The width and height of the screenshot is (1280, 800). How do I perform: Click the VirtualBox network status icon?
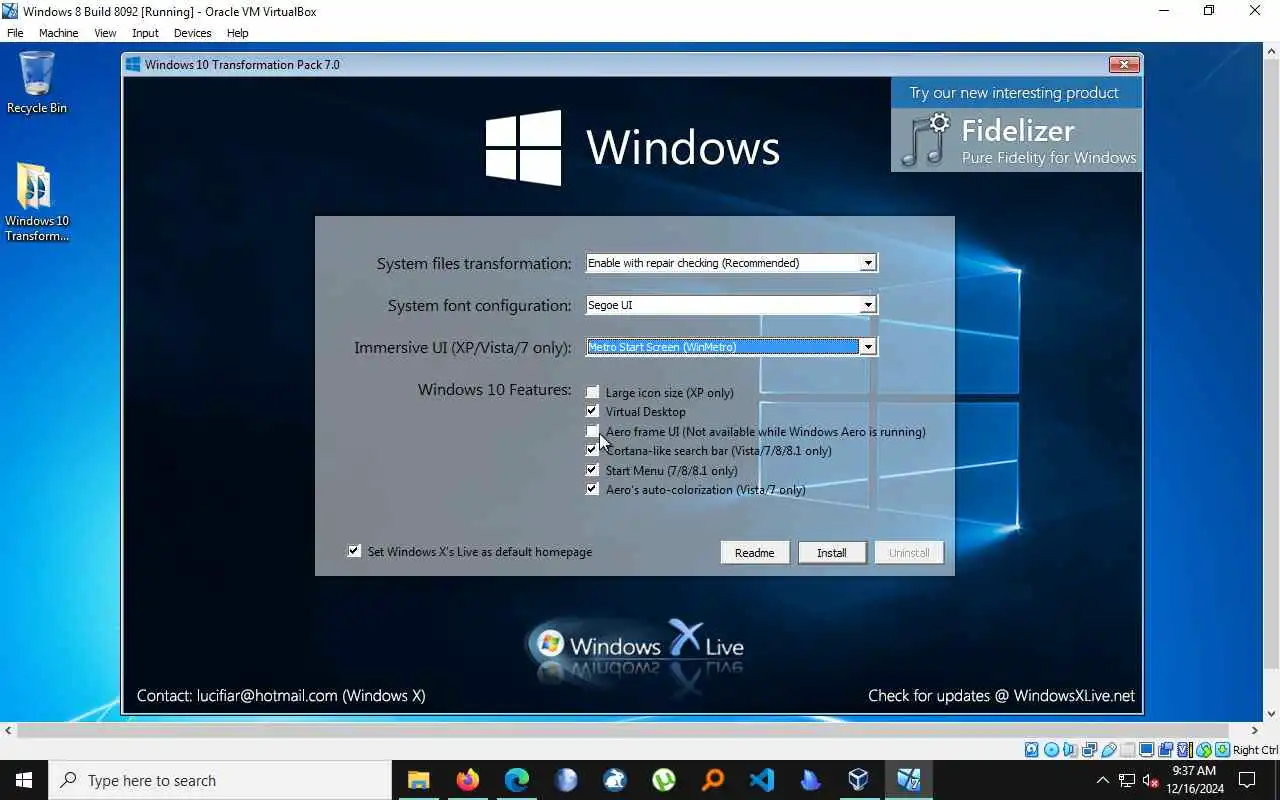[1090, 750]
